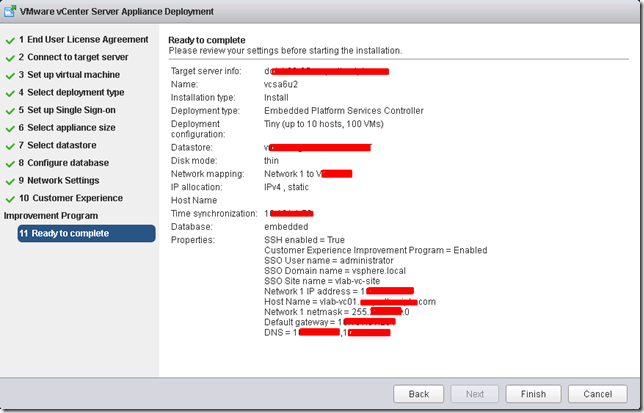Click 'Embedded Platform Services Controller' value

pyautogui.click(x=344, y=111)
